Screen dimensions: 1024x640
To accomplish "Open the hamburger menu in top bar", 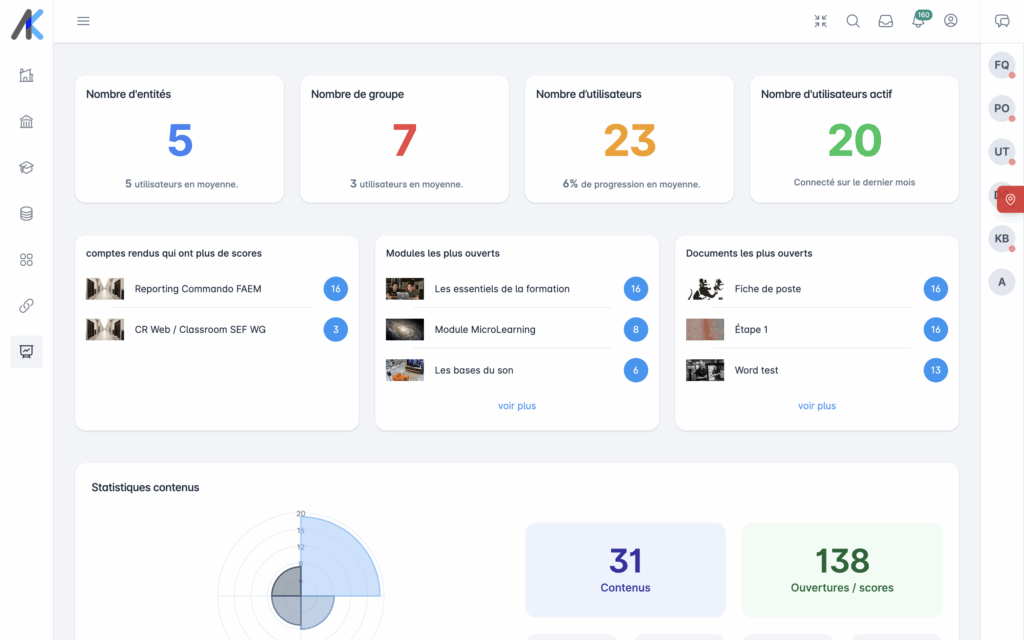I will click(83, 21).
